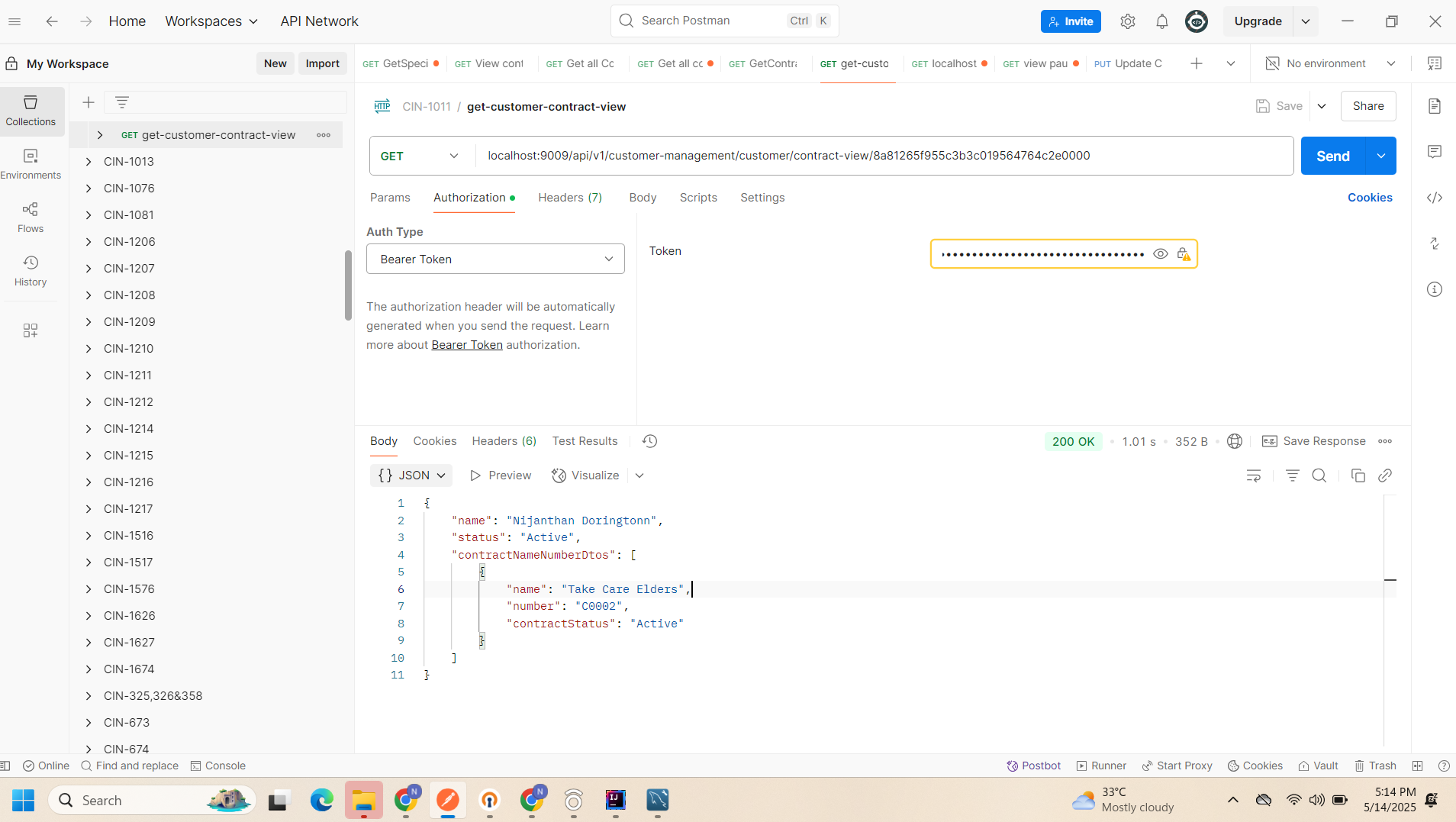Open the Cookies link beside request tabs

pos(1370,198)
